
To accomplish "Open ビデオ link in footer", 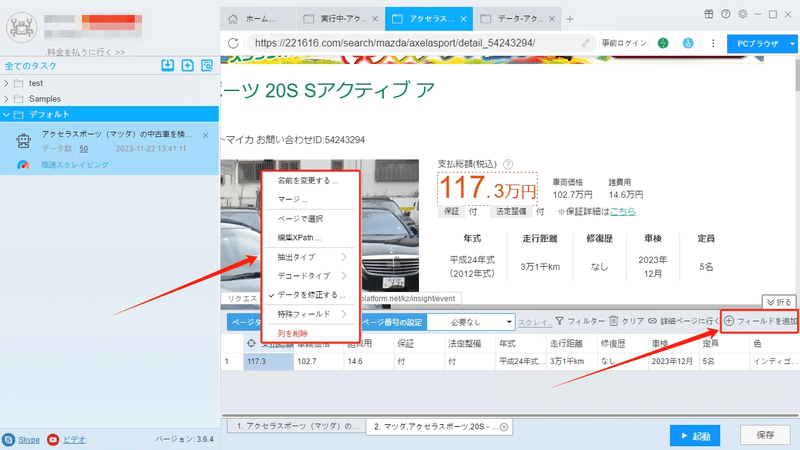I will [x=74, y=439].
